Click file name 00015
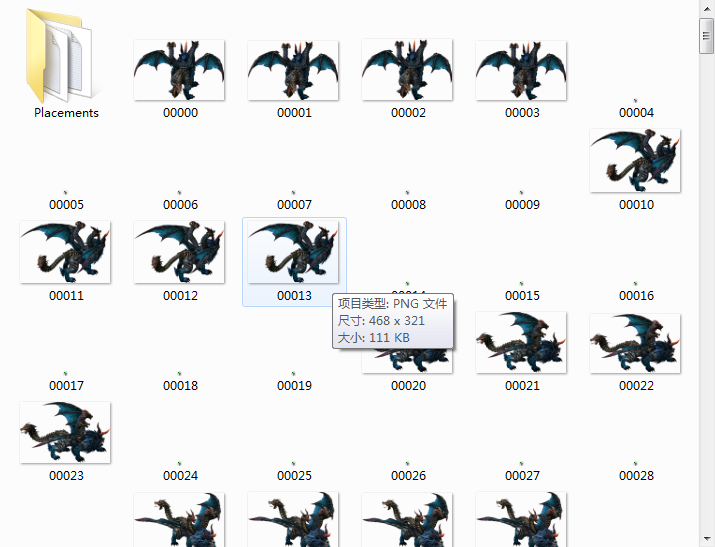The height and width of the screenshot is (547, 715). (522, 295)
